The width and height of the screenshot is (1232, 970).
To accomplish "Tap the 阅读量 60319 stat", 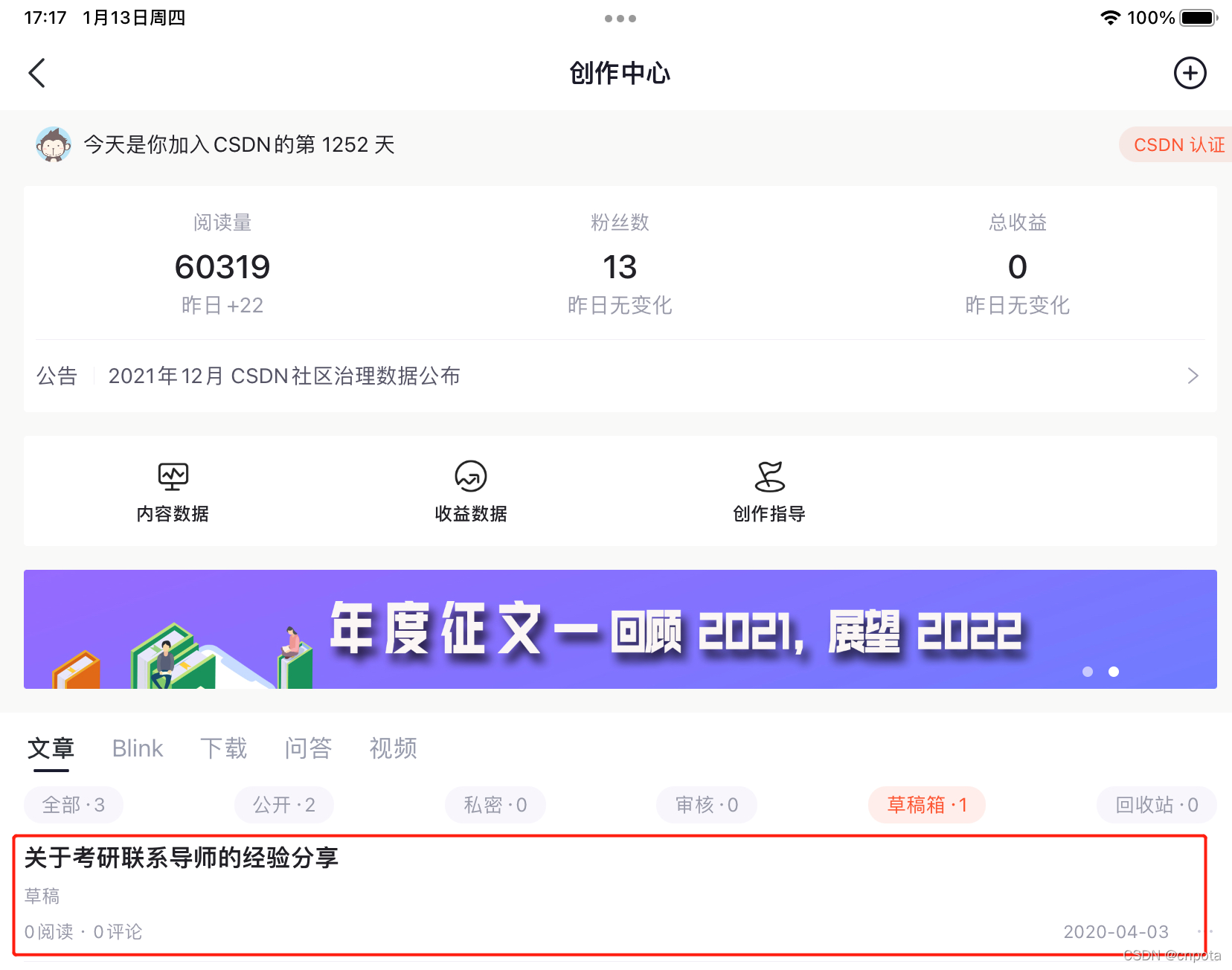I will point(222,264).
